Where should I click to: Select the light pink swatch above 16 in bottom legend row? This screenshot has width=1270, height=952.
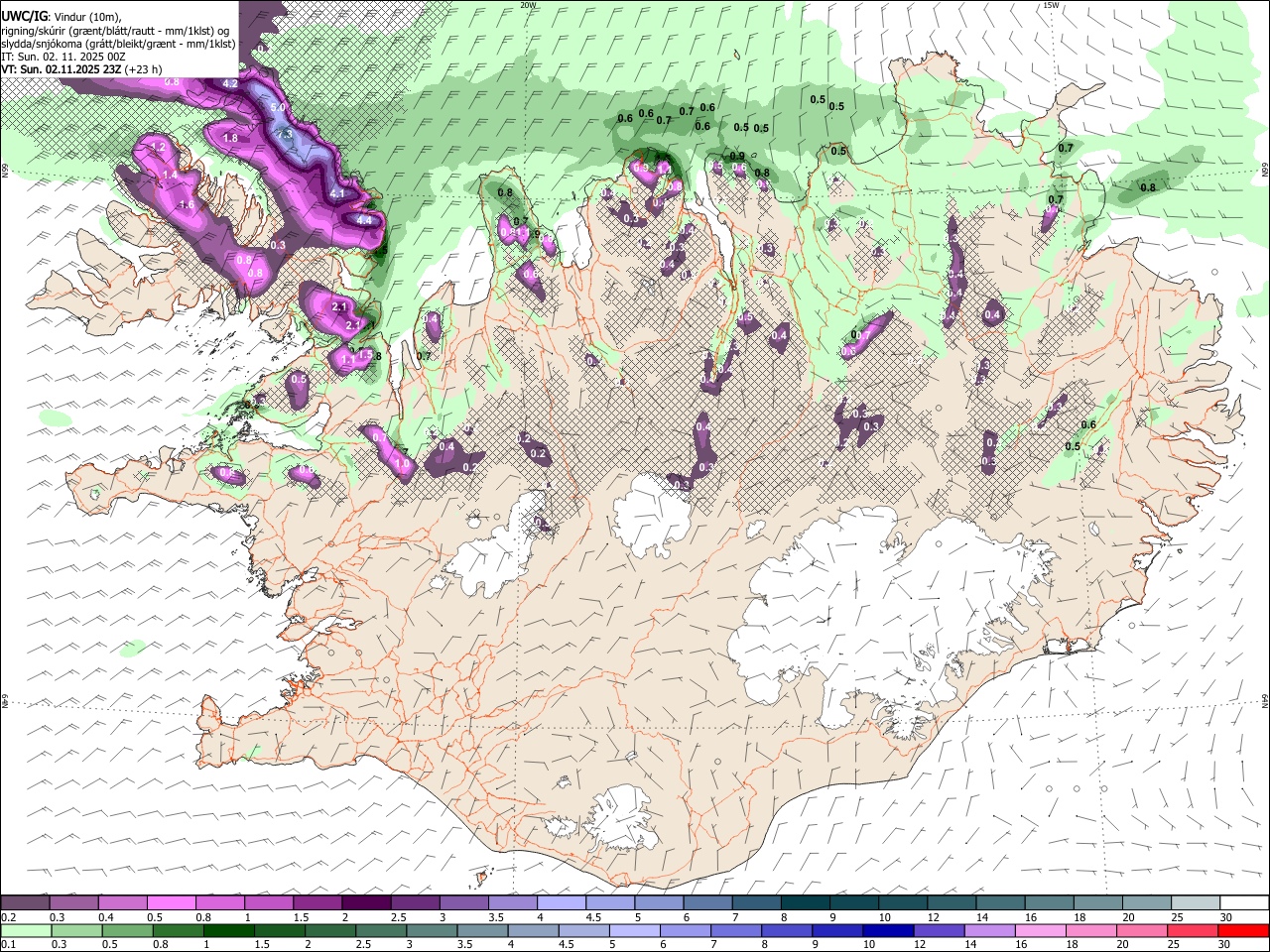[1040, 930]
